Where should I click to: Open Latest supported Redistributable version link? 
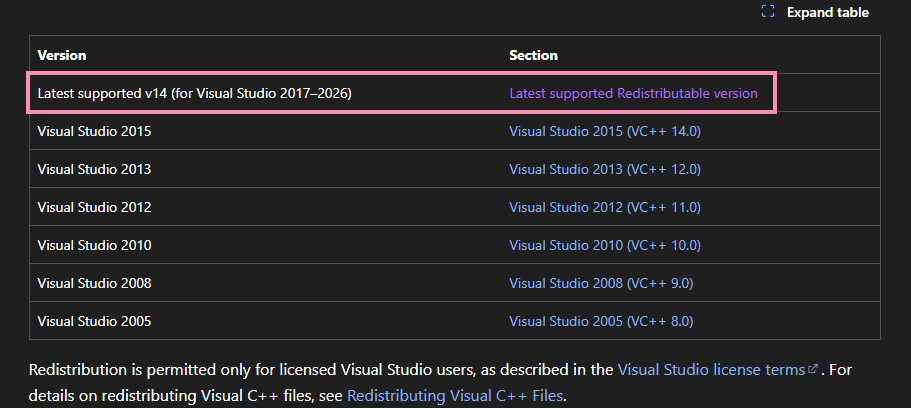(633, 93)
